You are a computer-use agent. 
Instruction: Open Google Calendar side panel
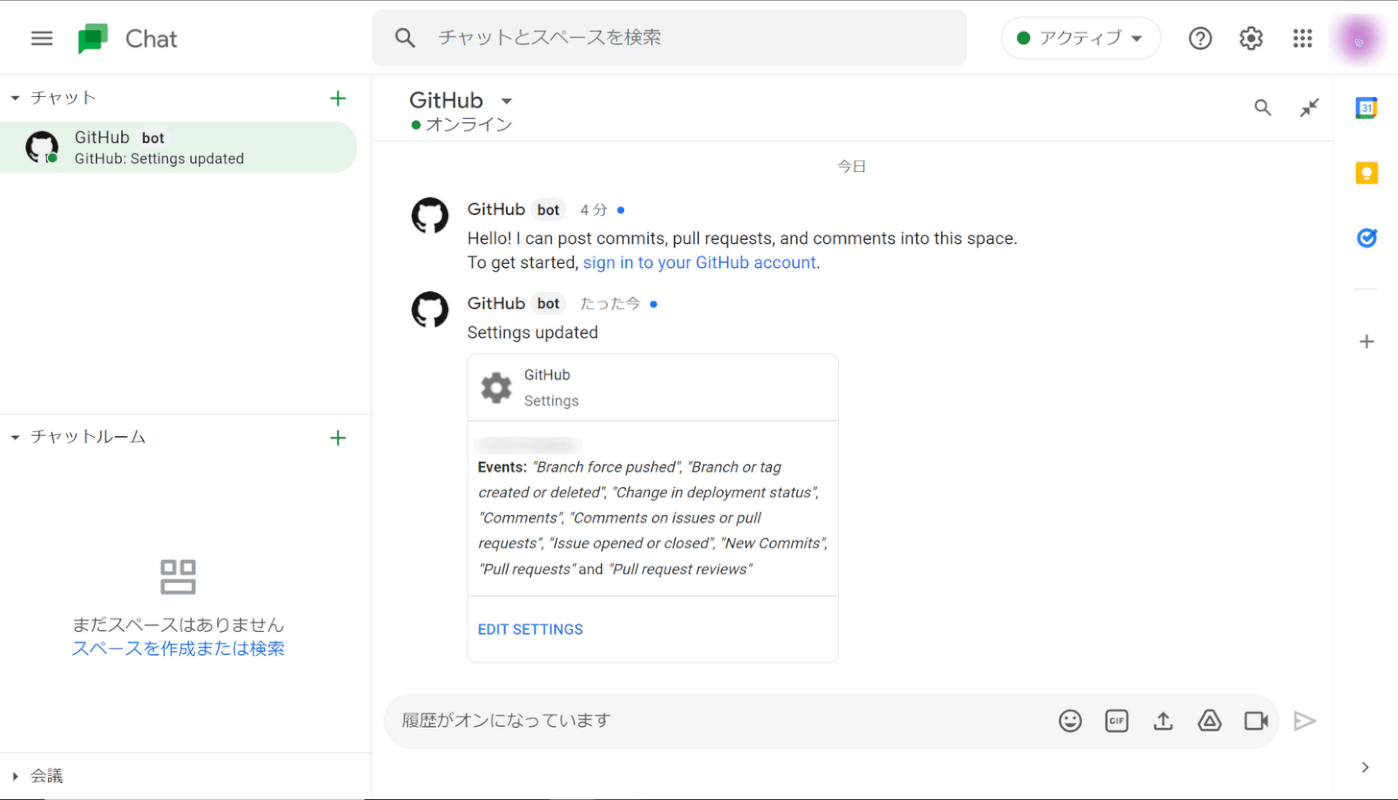(1366, 108)
